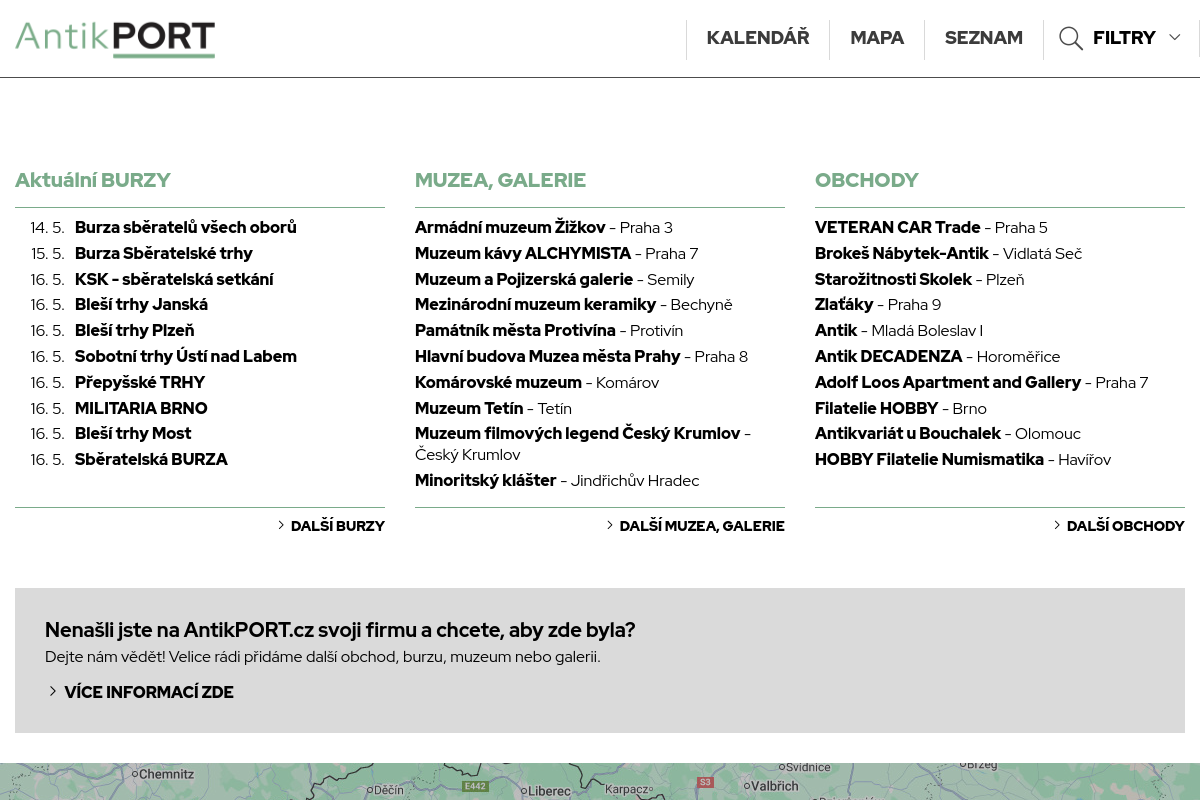
Task: Click the search magnifier icon
Action: pyautogui.click(x=1071, y=39)
